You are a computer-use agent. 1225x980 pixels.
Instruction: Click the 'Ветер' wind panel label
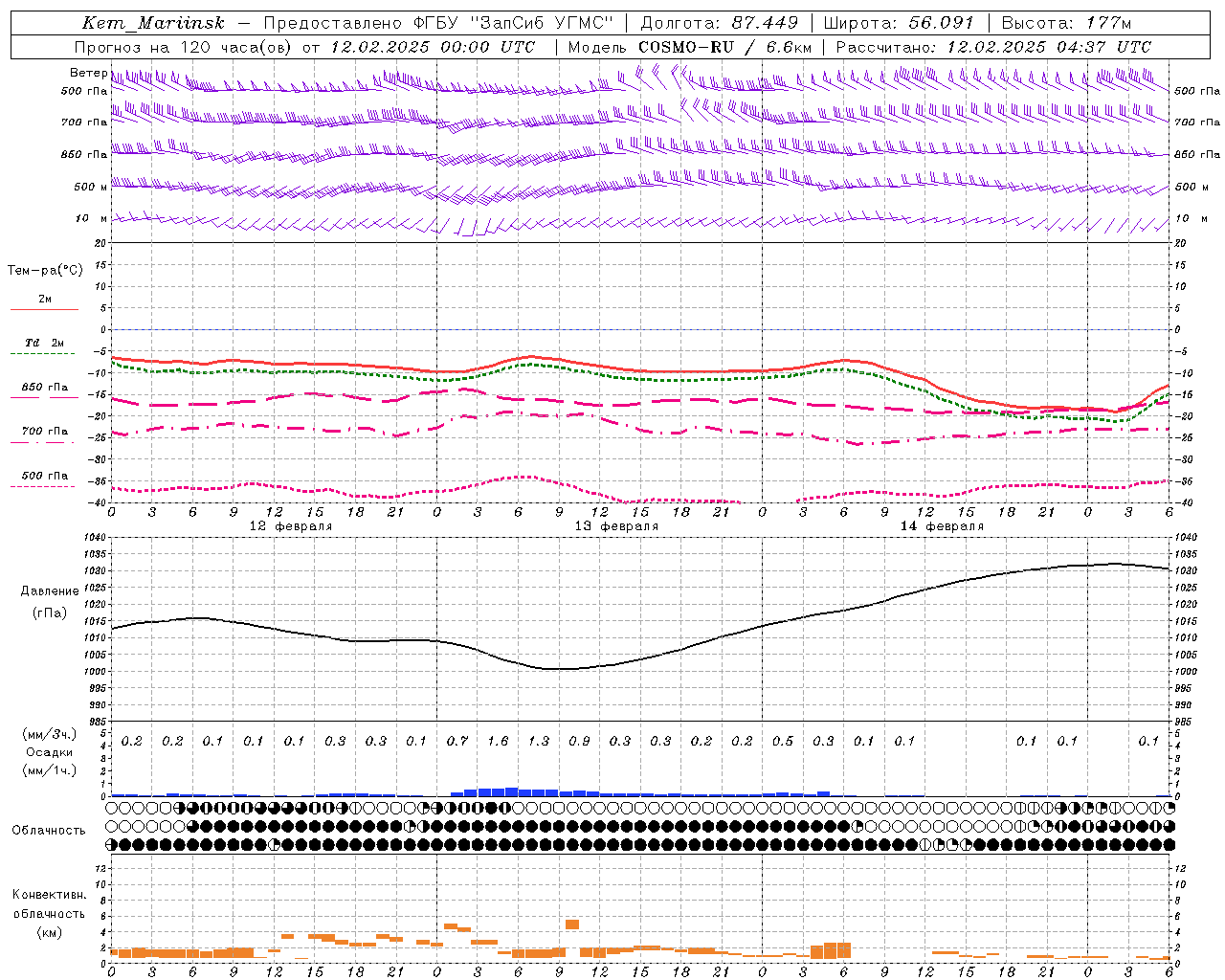click(x=89, y=73)
